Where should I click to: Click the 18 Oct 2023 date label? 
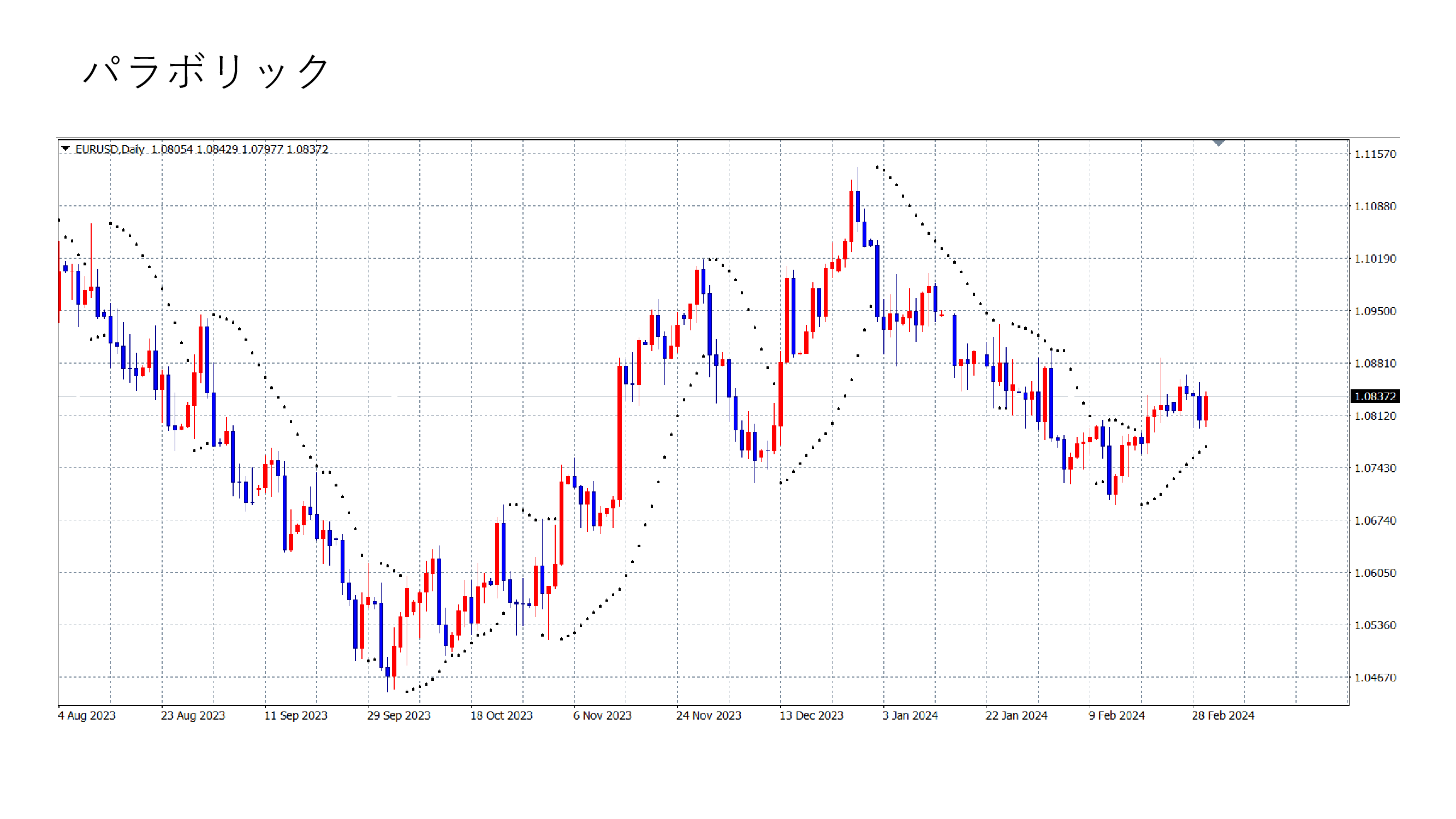pyautogui.click(x=501, y=716)
